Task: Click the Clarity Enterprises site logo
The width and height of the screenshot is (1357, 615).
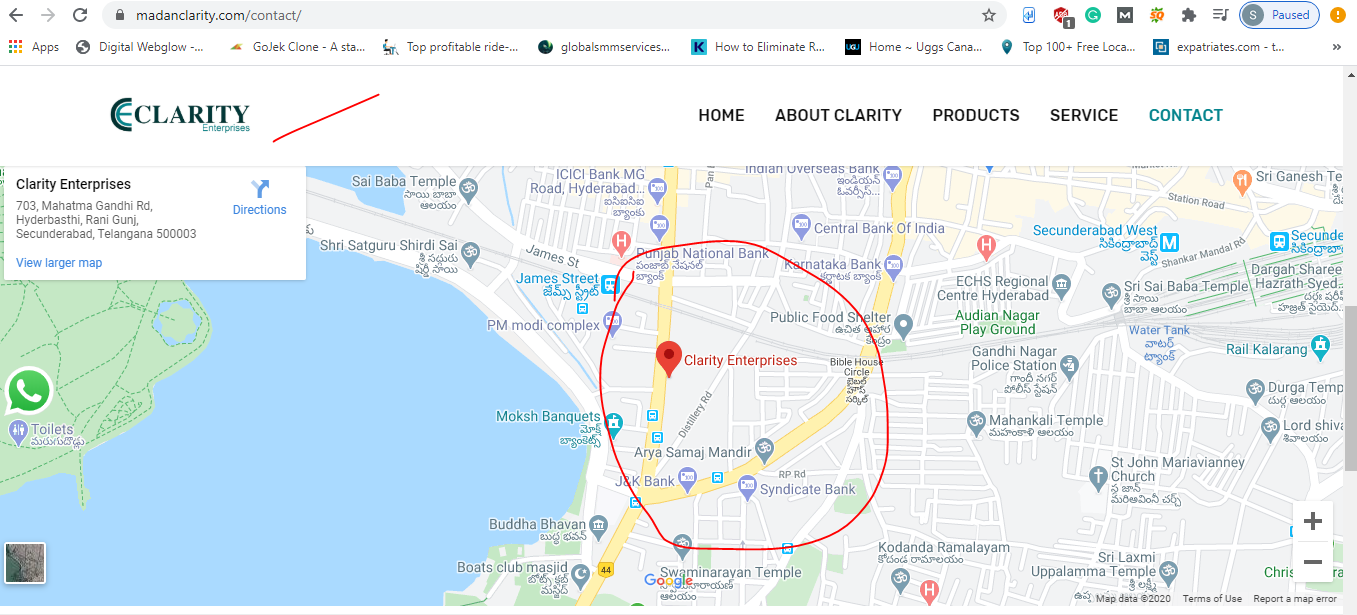Action: 180,115
